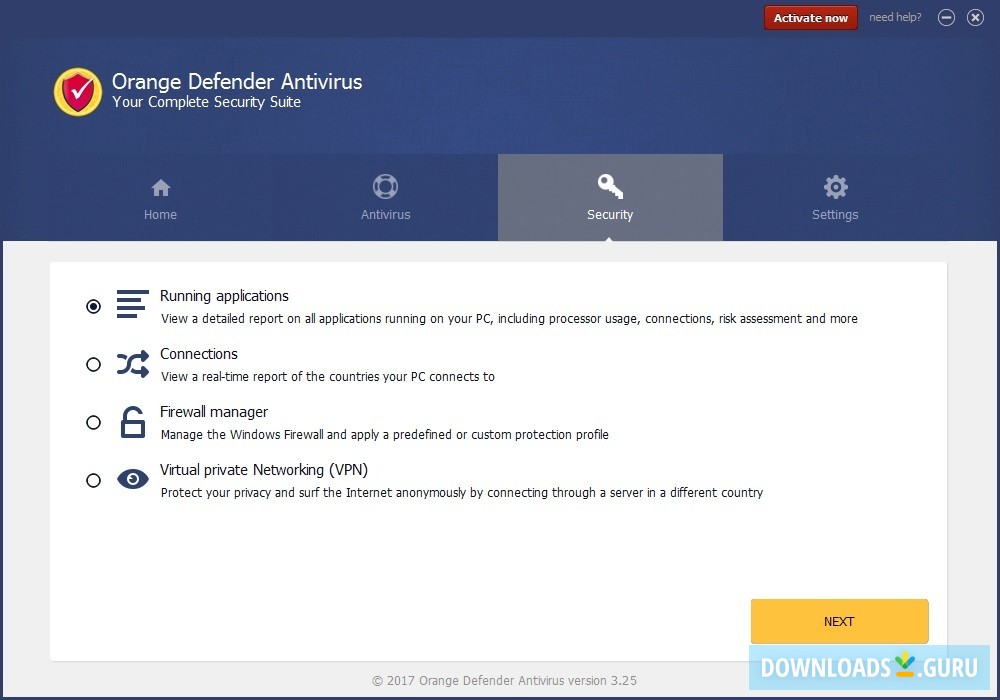Click the Connections heading text

pyautogui.click(x=199, y=354)
